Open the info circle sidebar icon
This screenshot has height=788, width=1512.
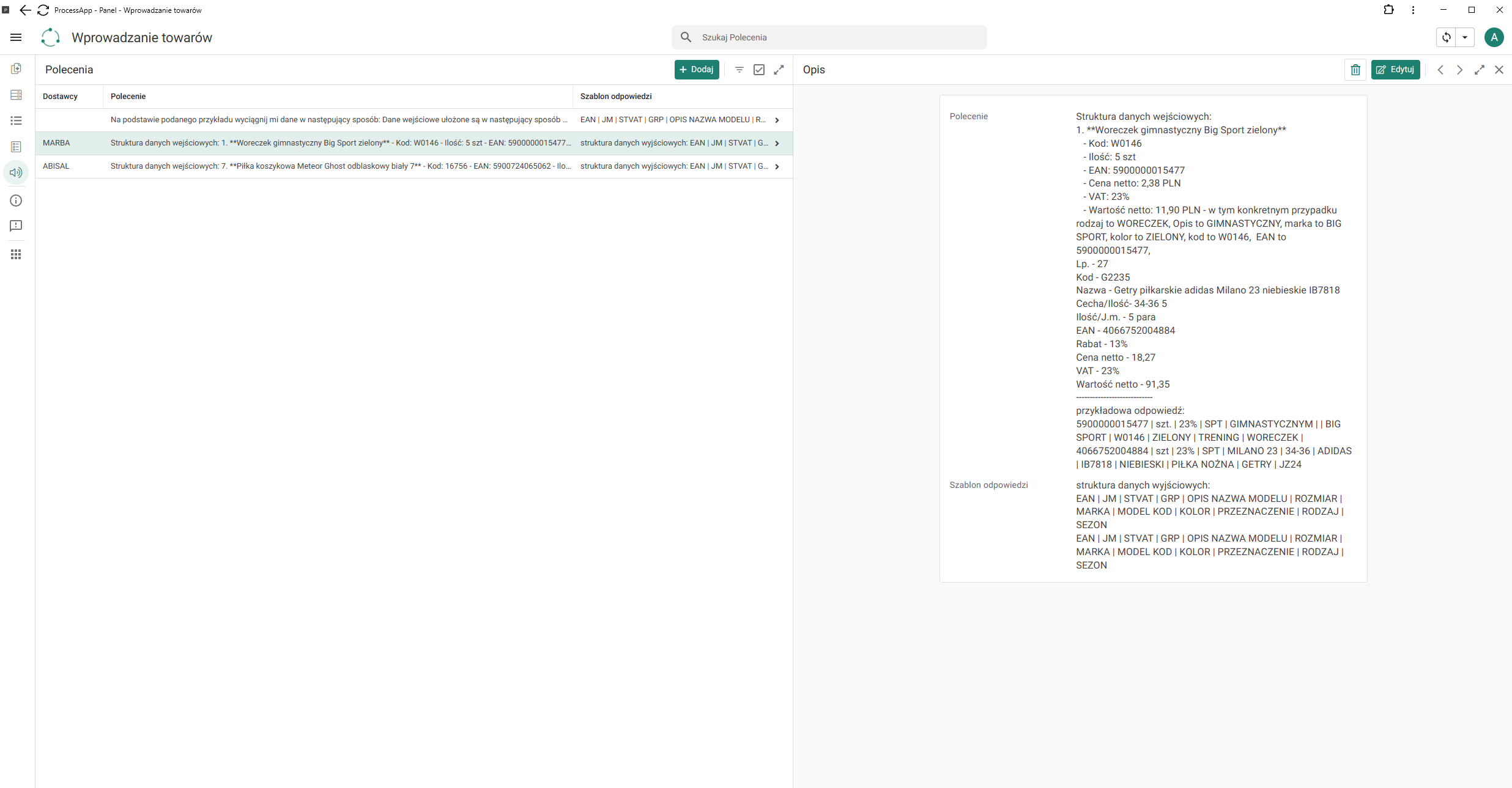[16, 201]
